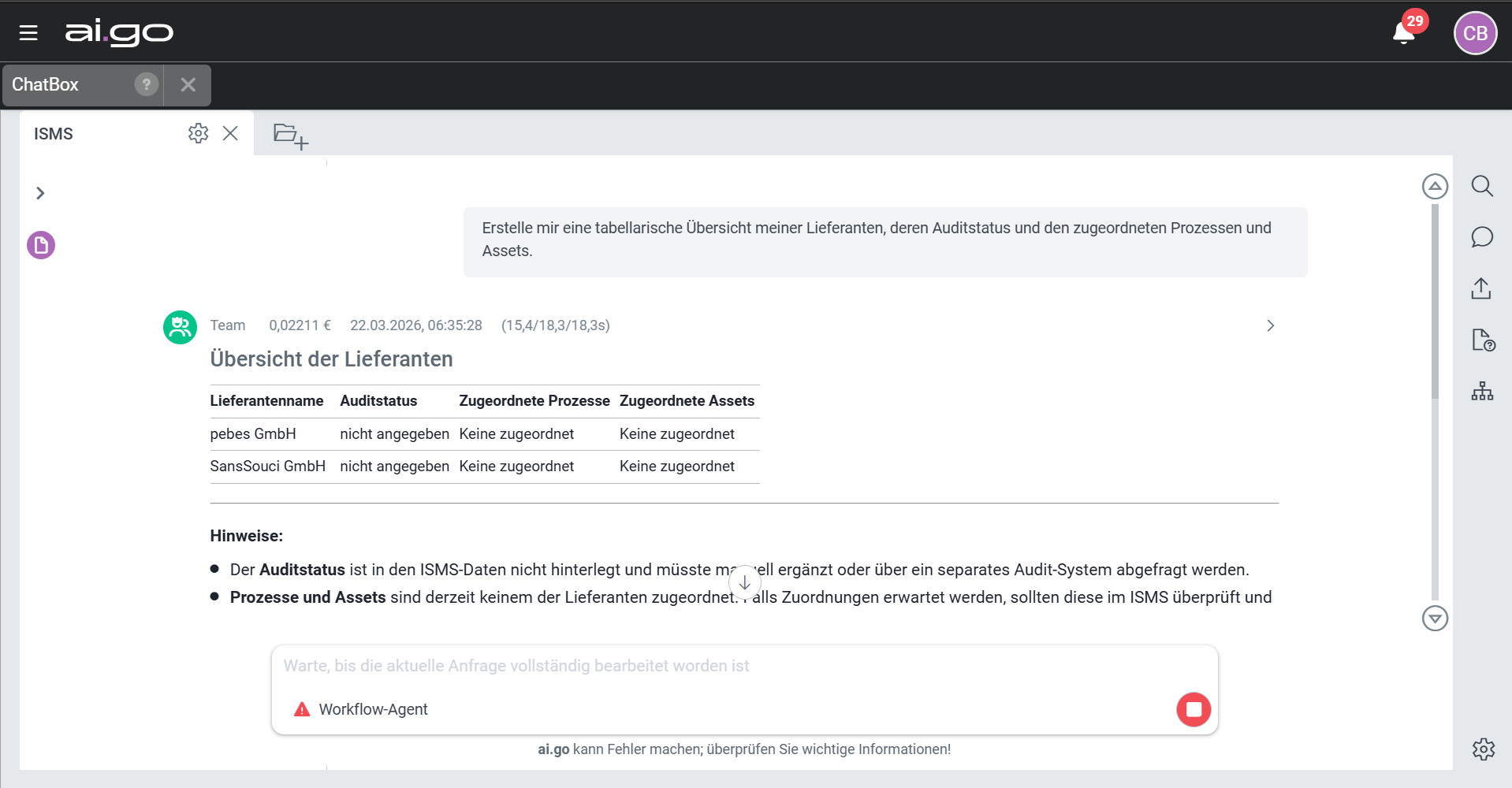Add a new folder tab
The width and height of the screenshot is (1512, 788).
pyautogui.click(x=290, y=136)
